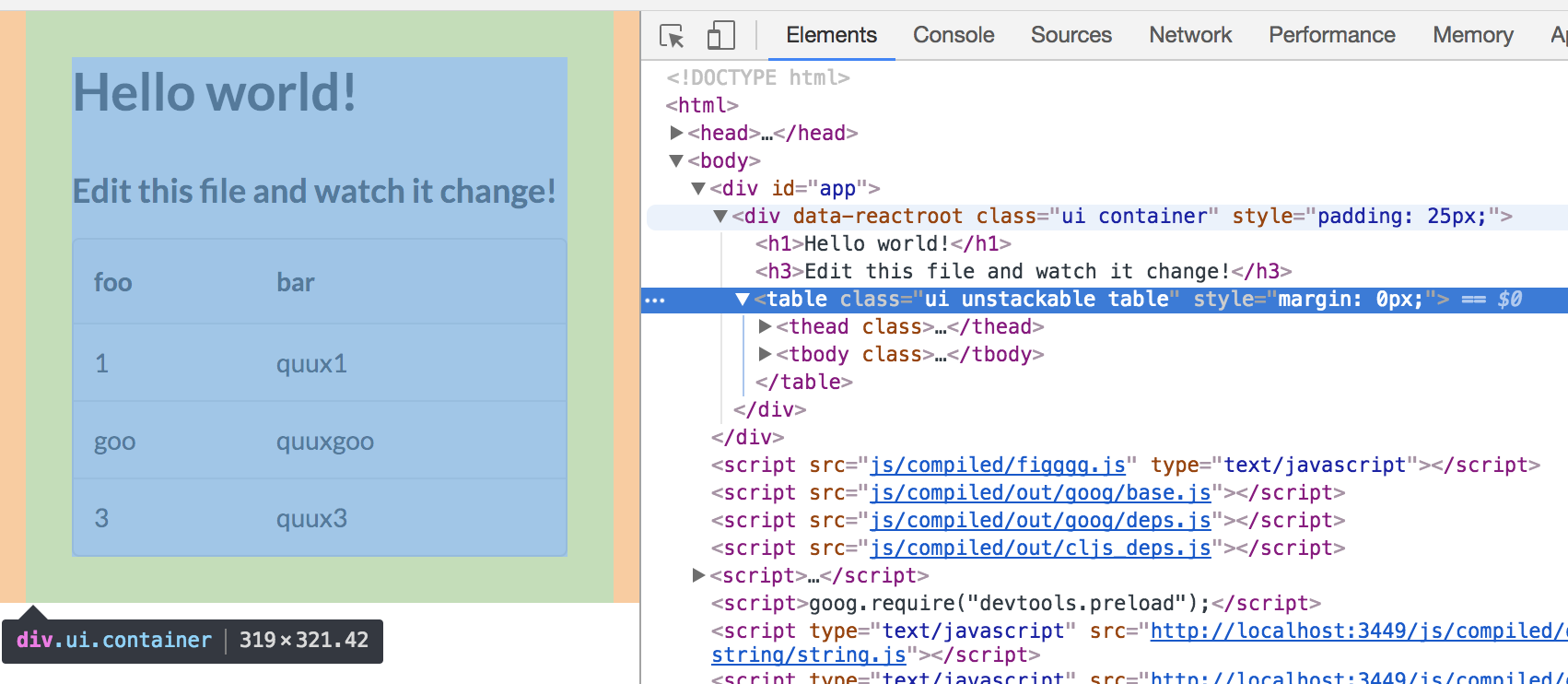
Task: Expand the tbody element node
Action: 765,355
